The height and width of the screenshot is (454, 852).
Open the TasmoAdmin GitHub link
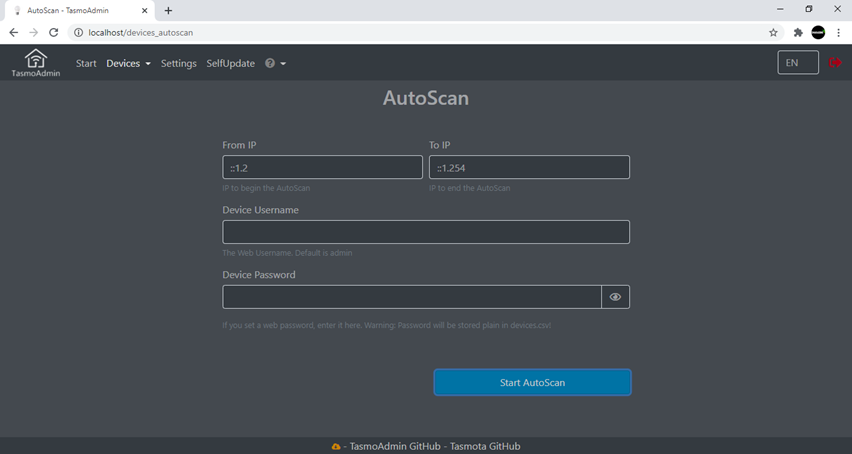[x=395, y=446]
